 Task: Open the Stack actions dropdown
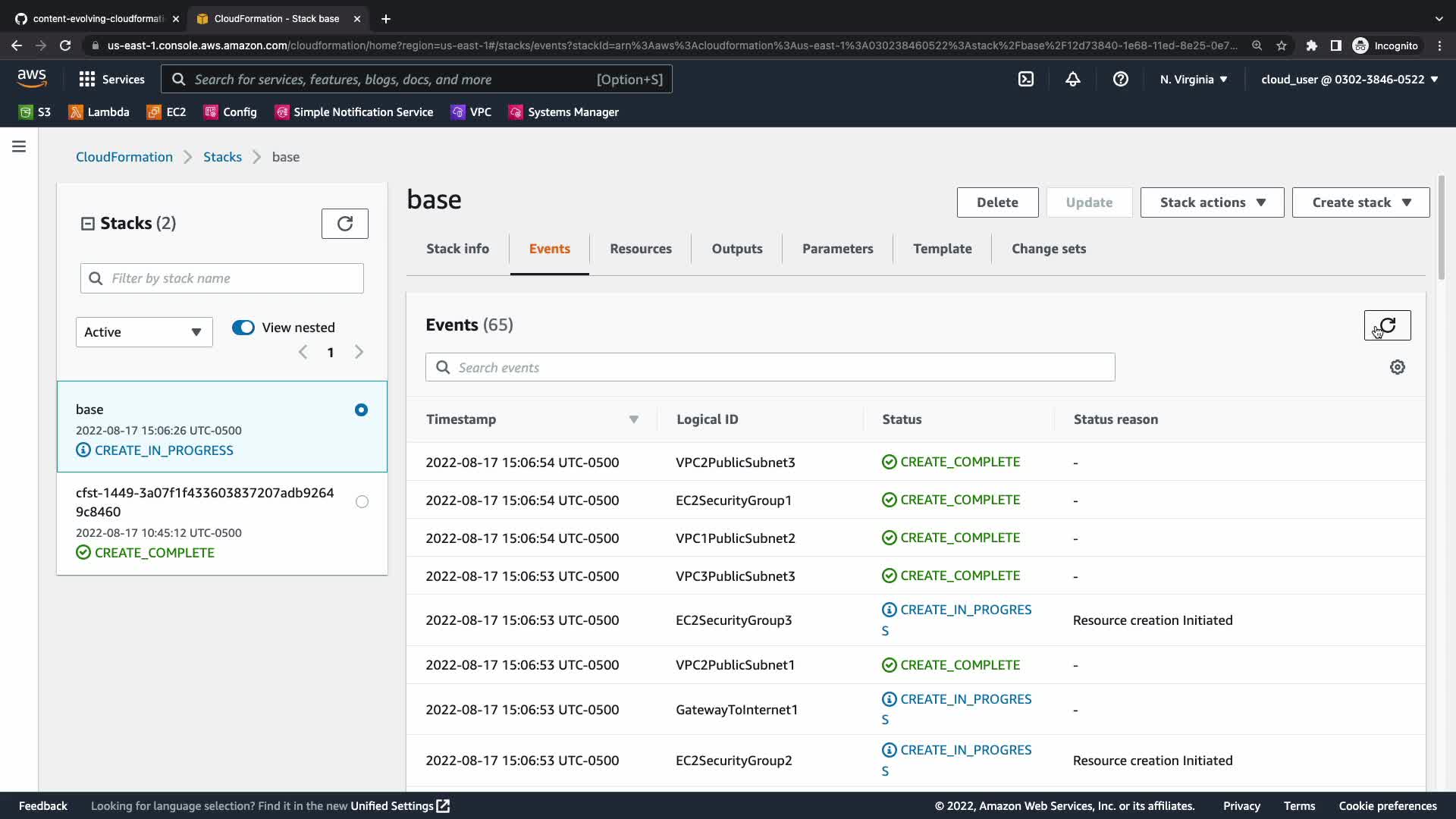pos(1211,202)
